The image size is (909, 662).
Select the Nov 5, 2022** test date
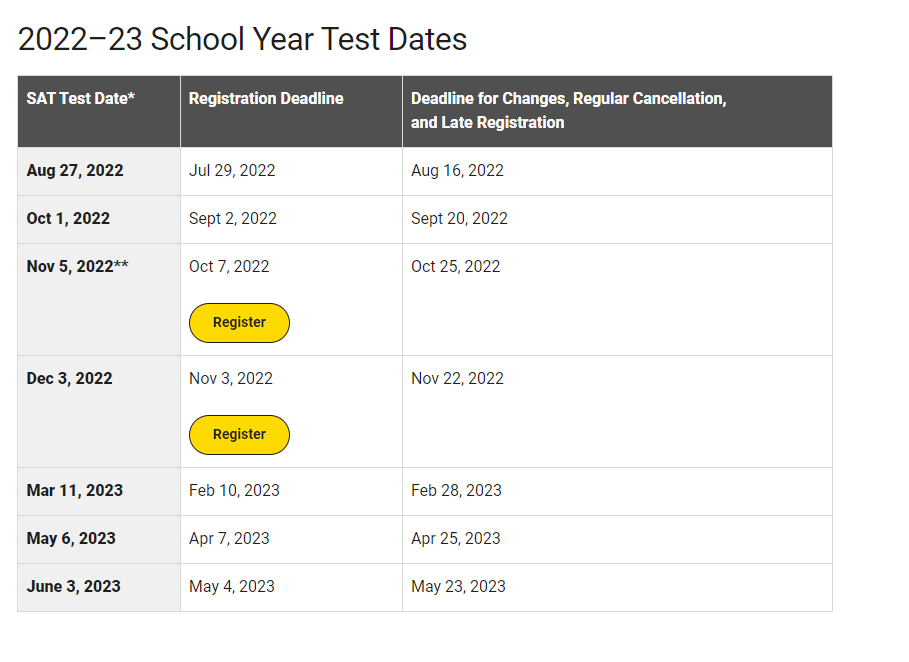coord(78,266)
